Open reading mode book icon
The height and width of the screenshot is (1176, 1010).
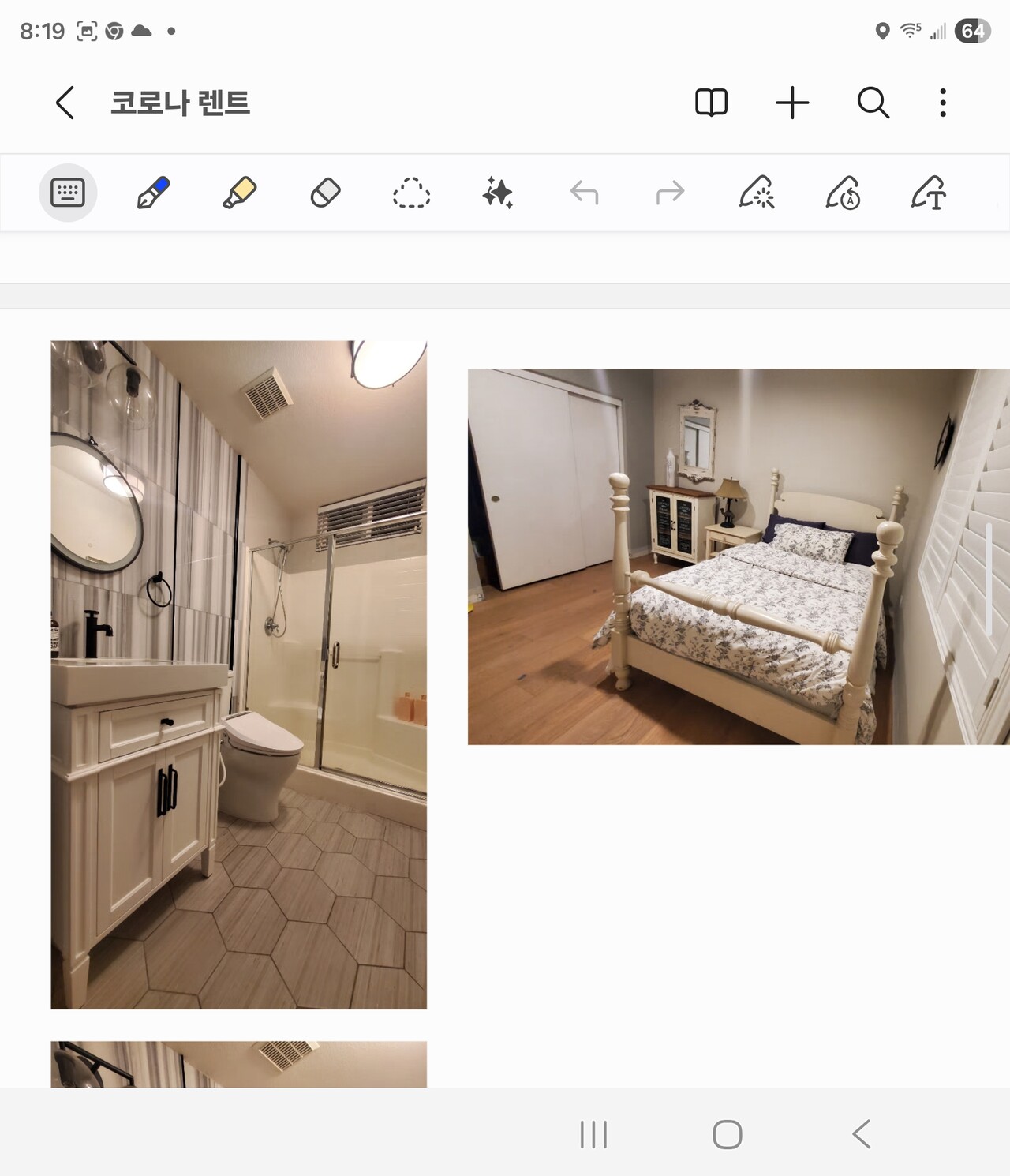711,103
